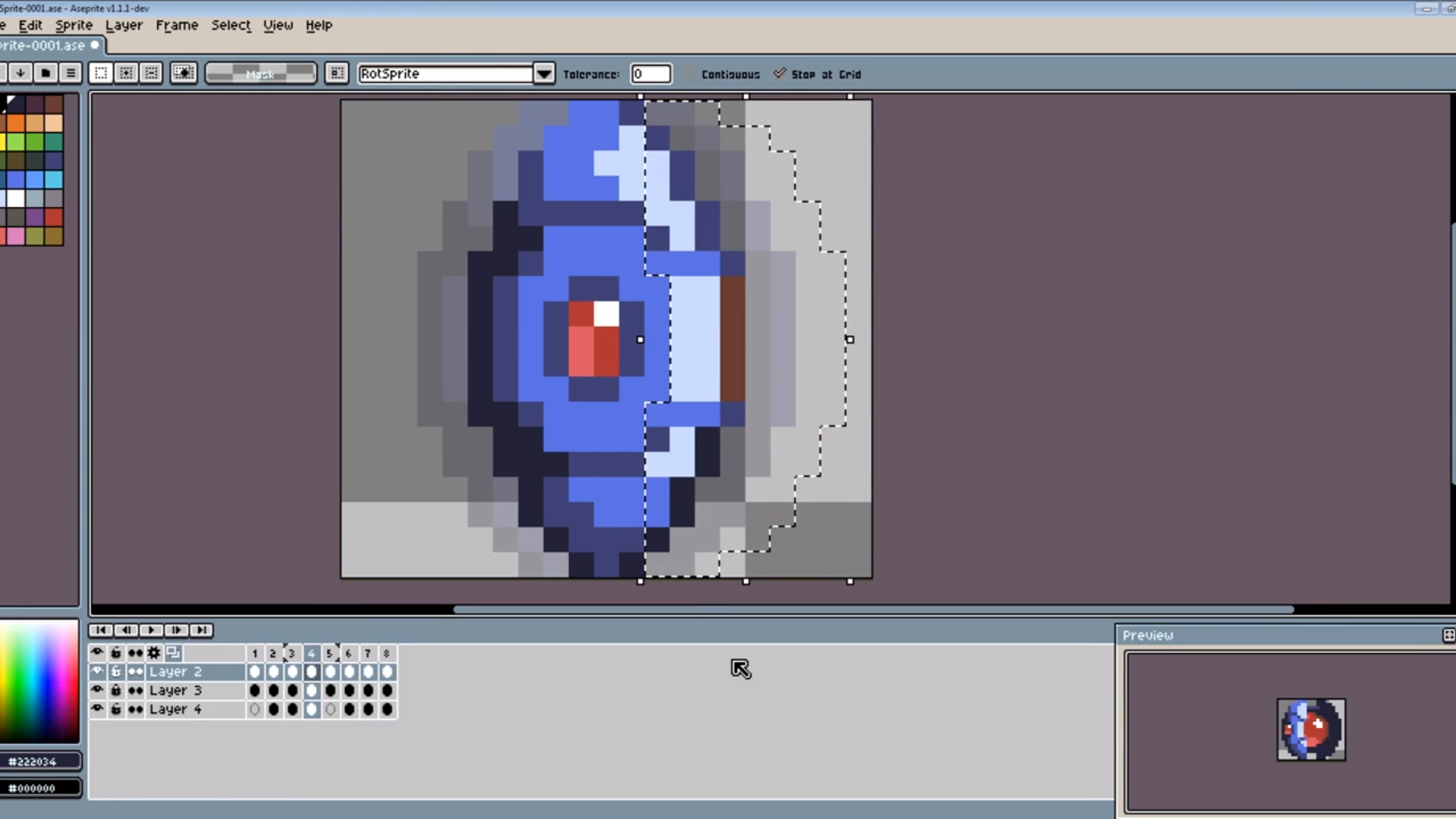This screenshot has height=819, width=1456.
Task: Select frame 4 header in timeline
Action: [311, 653]
